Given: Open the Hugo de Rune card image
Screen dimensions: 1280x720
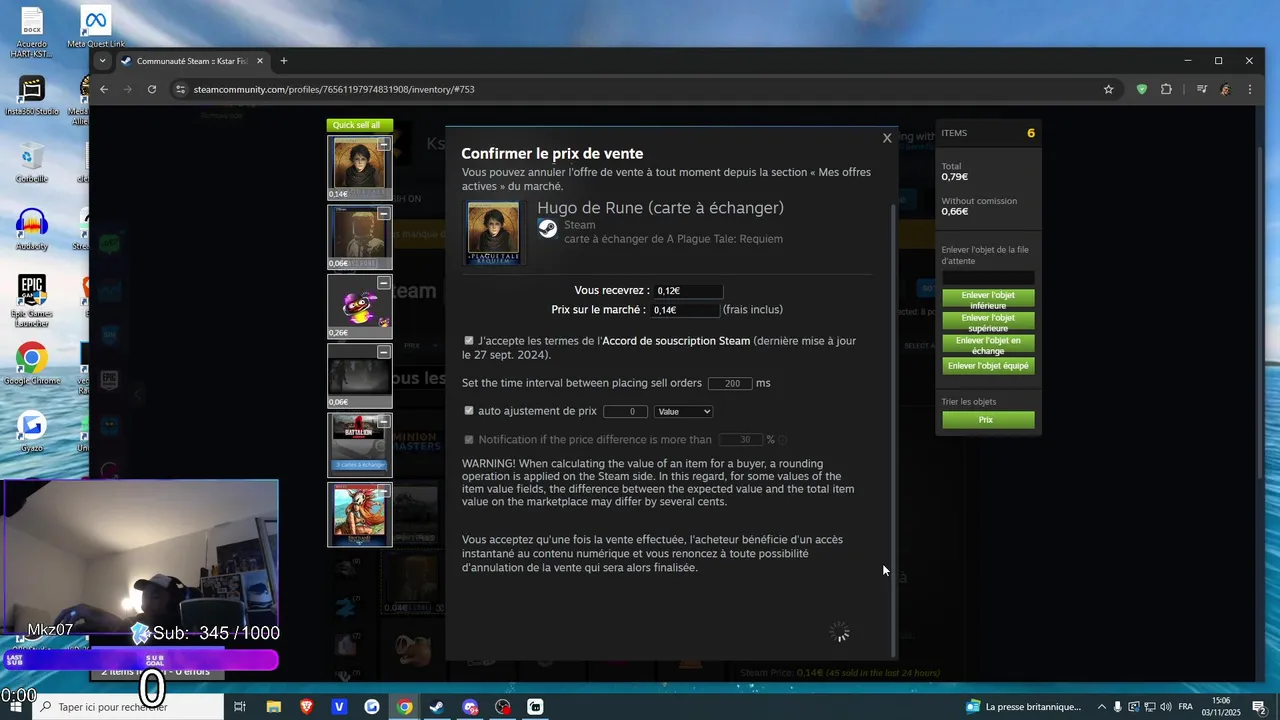Looking at the screenshot, I should [494, 233].
